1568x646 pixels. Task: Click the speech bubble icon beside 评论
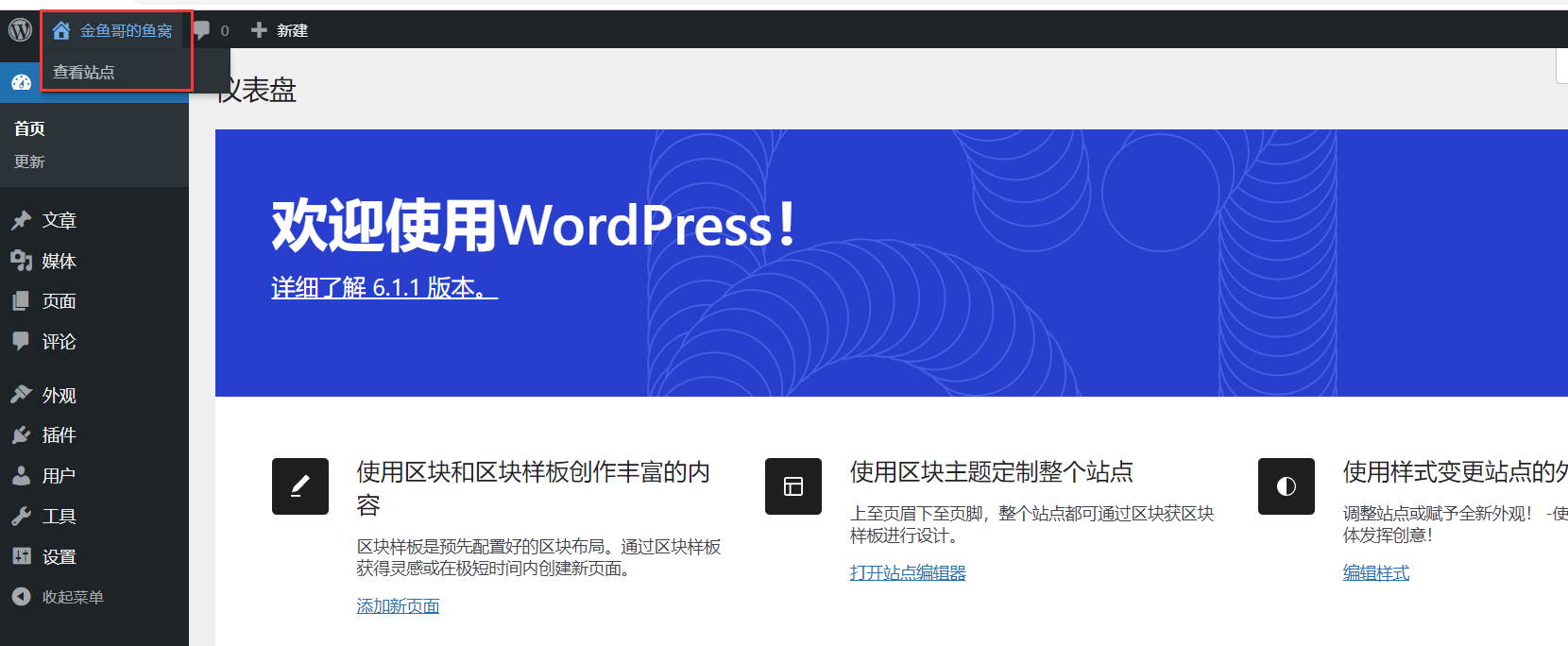(x=21, y=341)
